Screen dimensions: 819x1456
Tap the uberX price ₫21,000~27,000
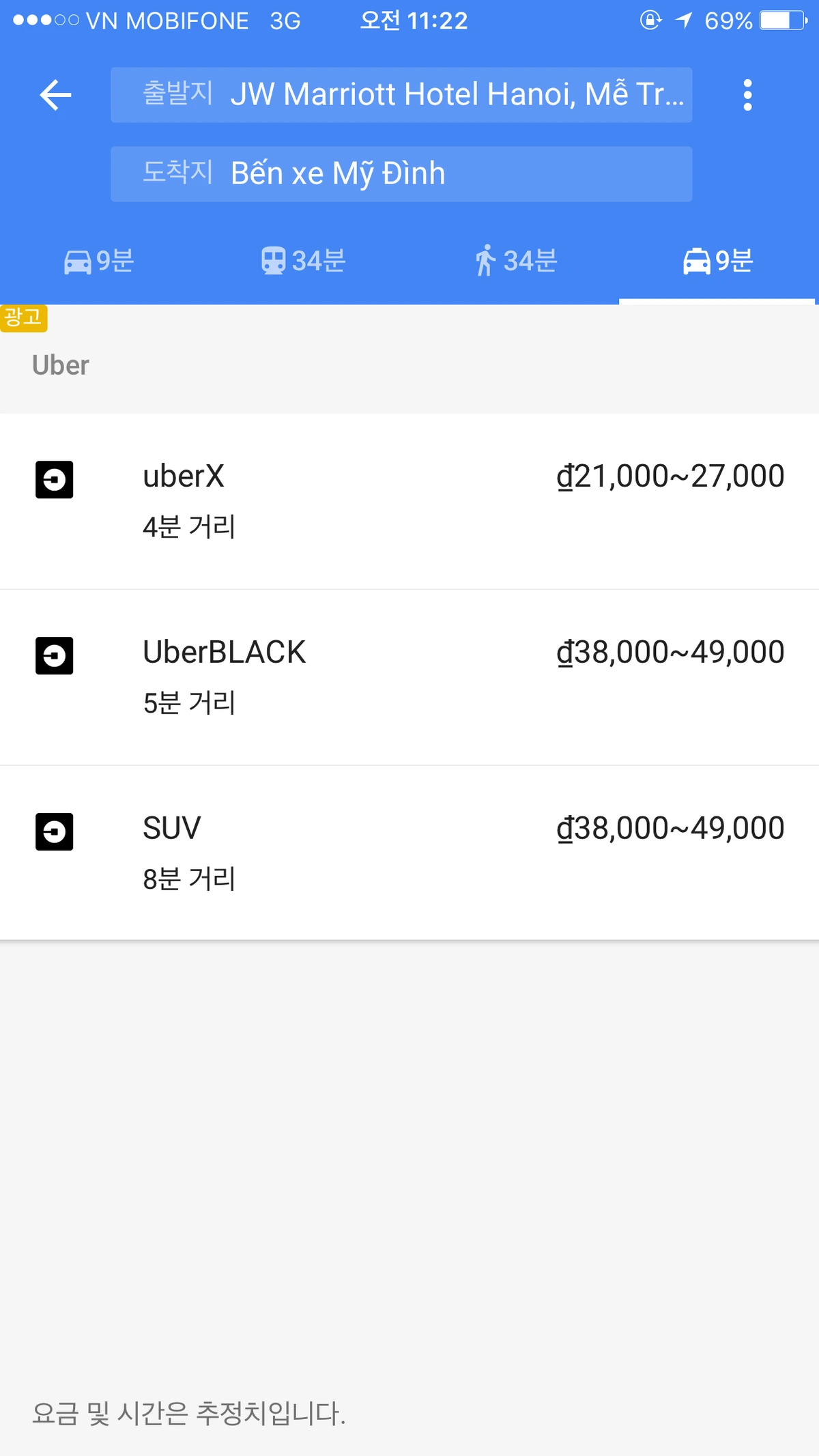click(670, 476)
